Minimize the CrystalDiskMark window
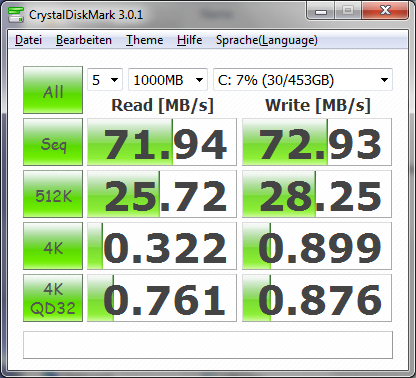This screenshot has height=378, width=416. tap(321, 11)
